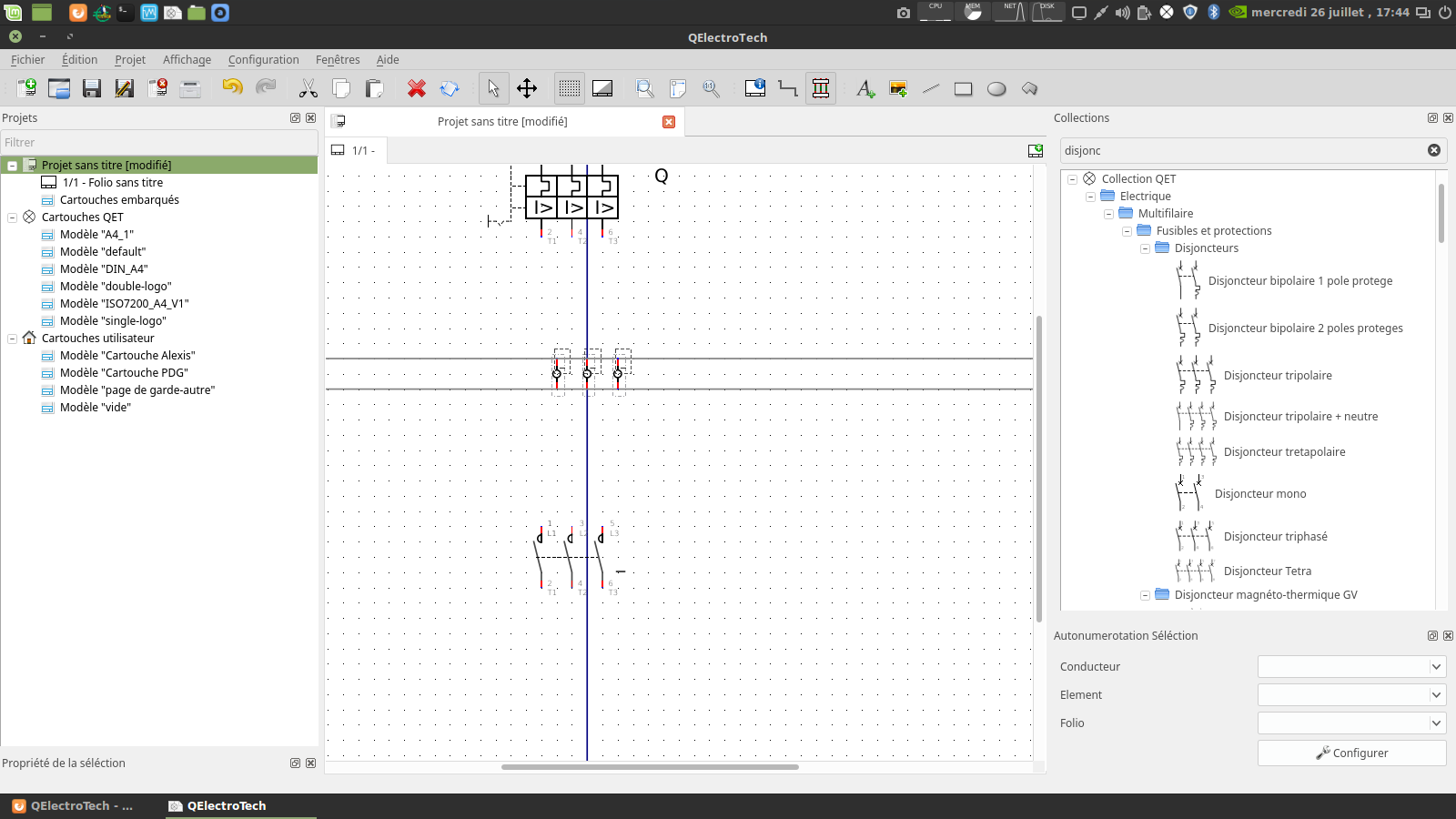Clear the disjonc search field
The height and width of the screenshot is (819, 1456).
(1434, 151)
